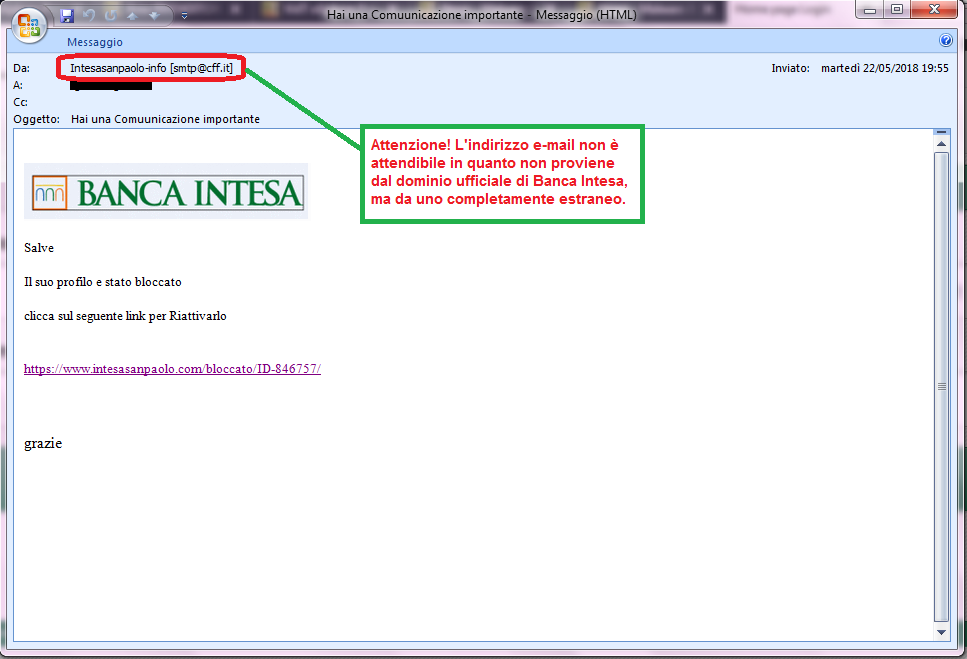Select the sent date 'martedì 22/05/2018 19:55'
The width and height of the screenshot is (967, 659).
click(884, 68)
